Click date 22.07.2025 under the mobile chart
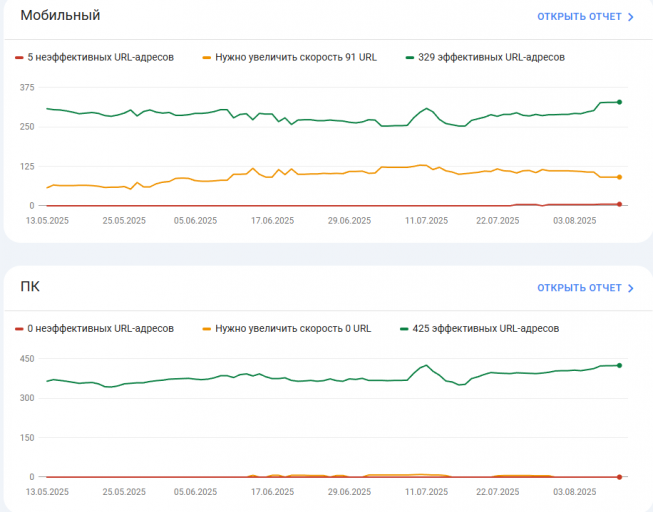 [498, 221]
